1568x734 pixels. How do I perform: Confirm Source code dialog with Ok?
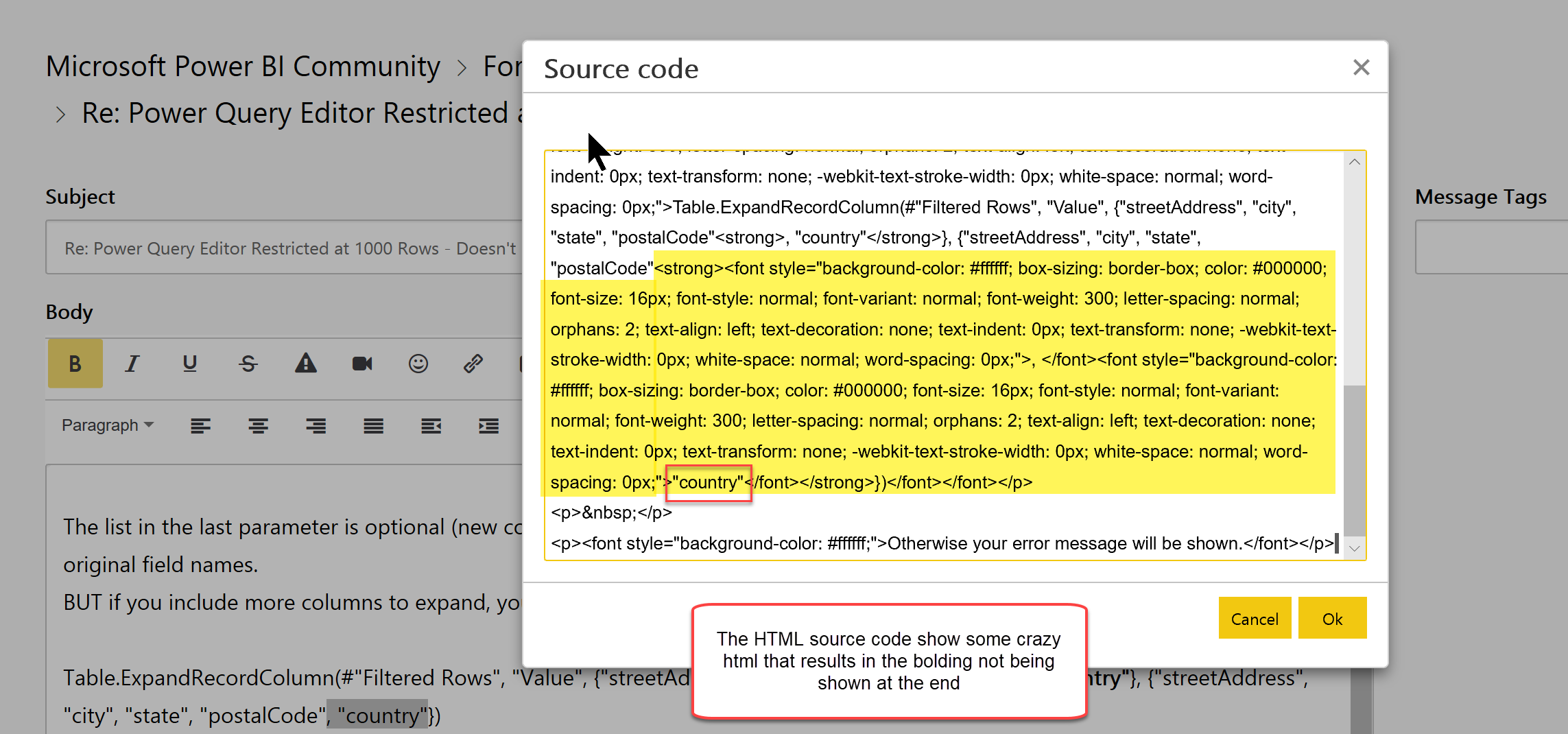(1332, 619)
